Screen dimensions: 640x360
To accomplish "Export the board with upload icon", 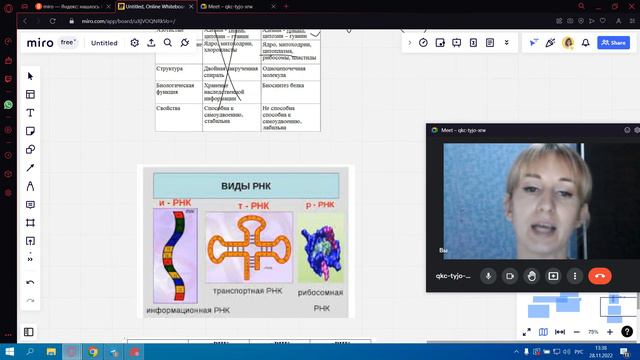I will 151,43.
